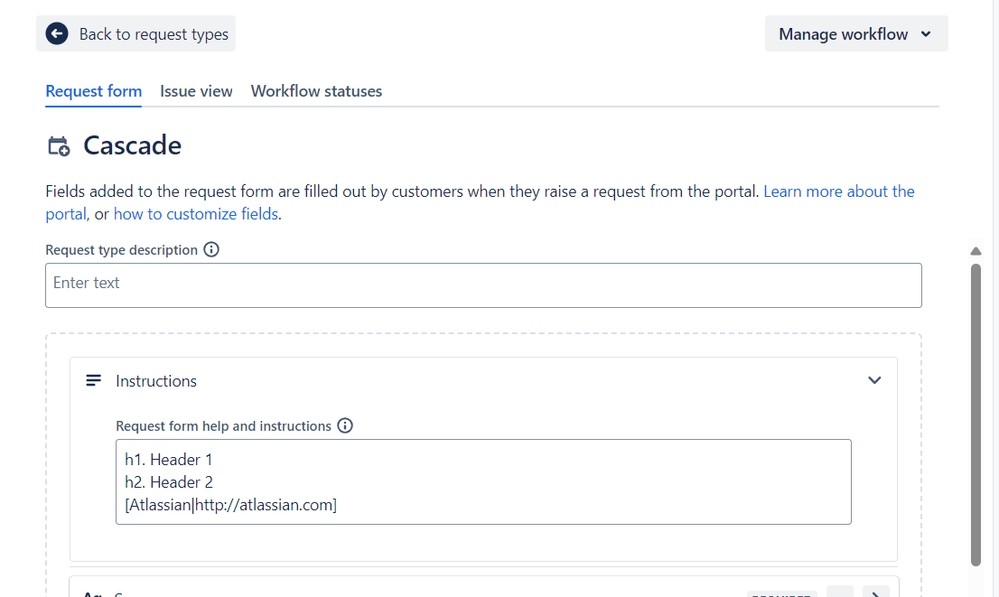Click the back arrow icon
999x597 pixels.
click(58, 34)
